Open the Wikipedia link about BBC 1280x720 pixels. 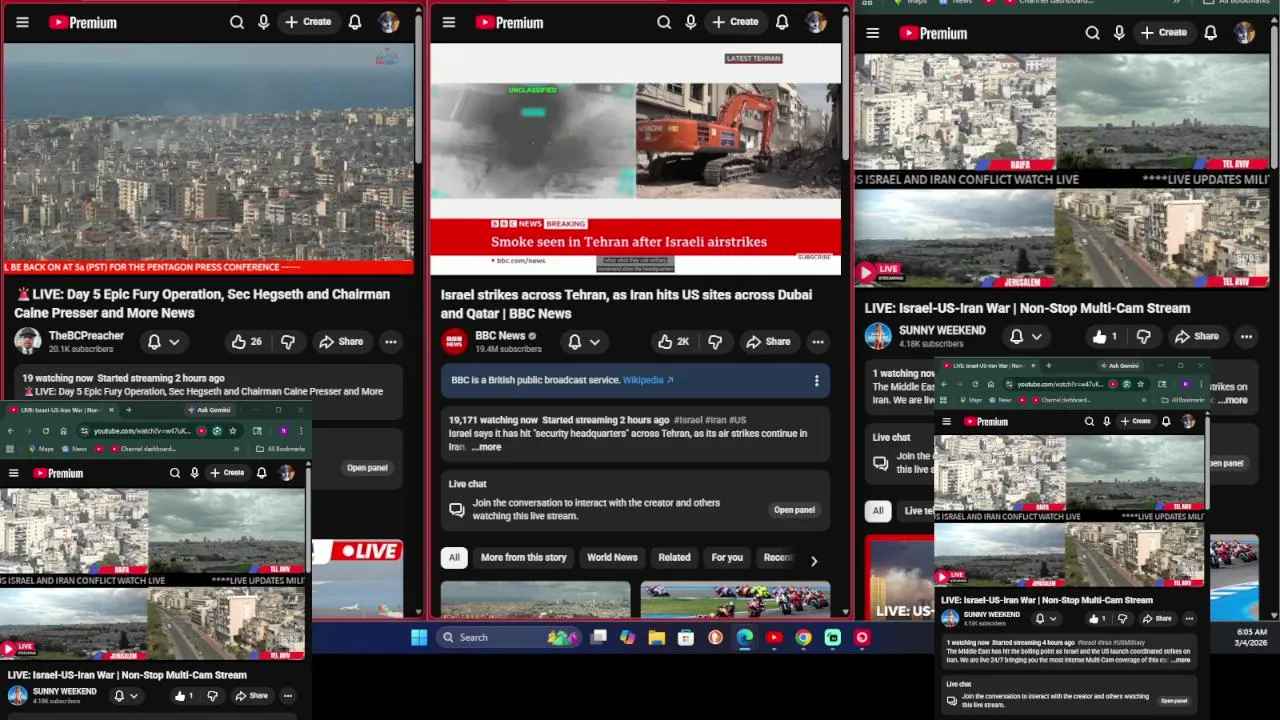point(648,380)
